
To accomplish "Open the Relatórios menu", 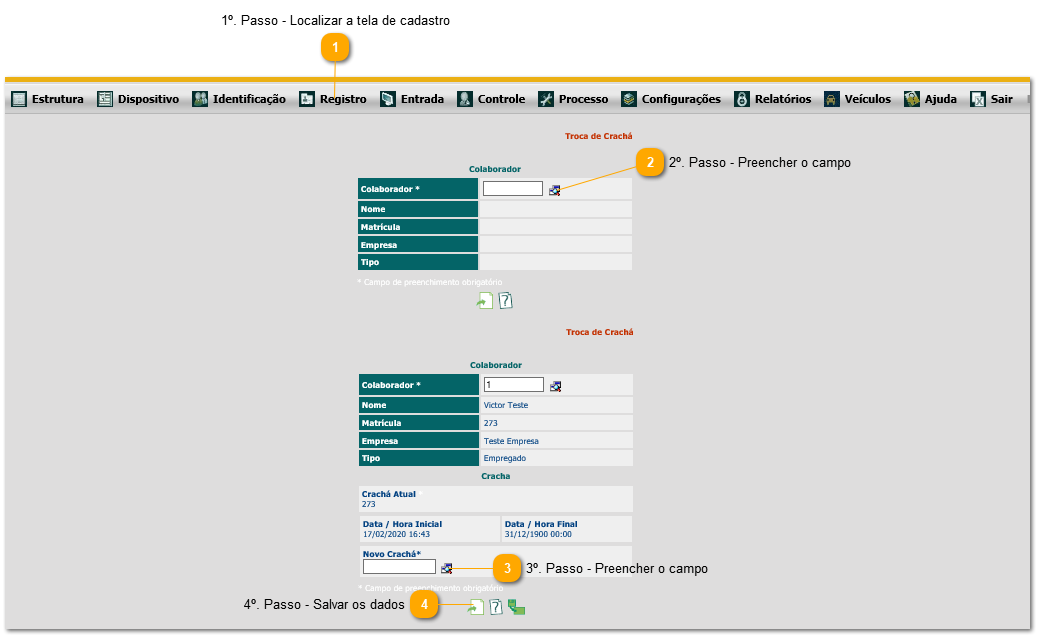I will click(772, 99).
